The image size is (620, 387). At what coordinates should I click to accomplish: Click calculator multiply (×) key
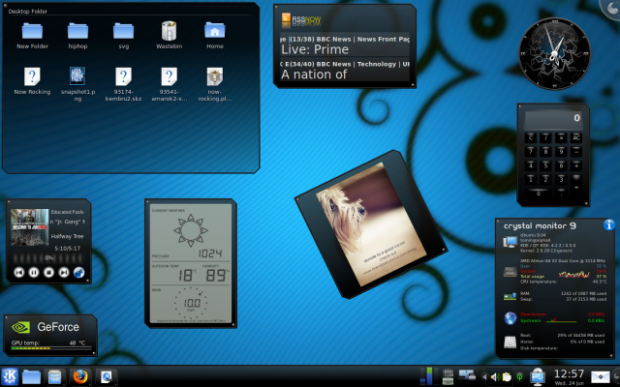[x=561, y=138]
